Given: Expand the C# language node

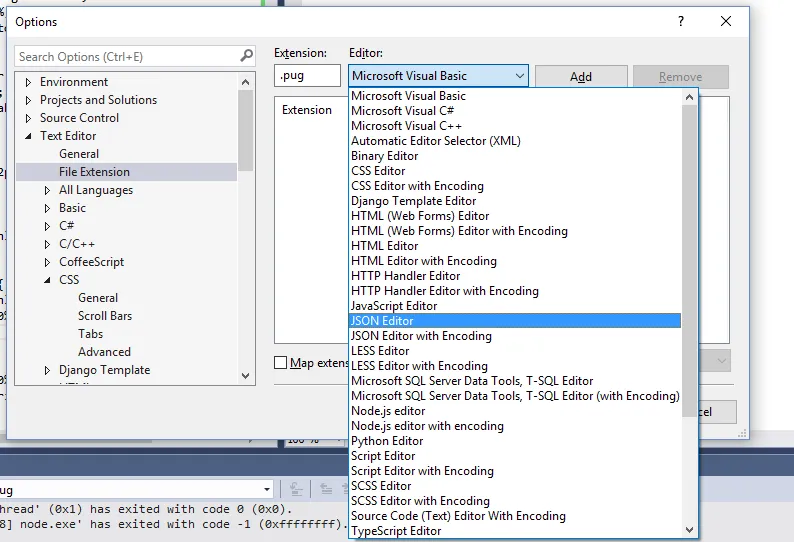Looking at the screenshot, I should click(x=47, y=226).
